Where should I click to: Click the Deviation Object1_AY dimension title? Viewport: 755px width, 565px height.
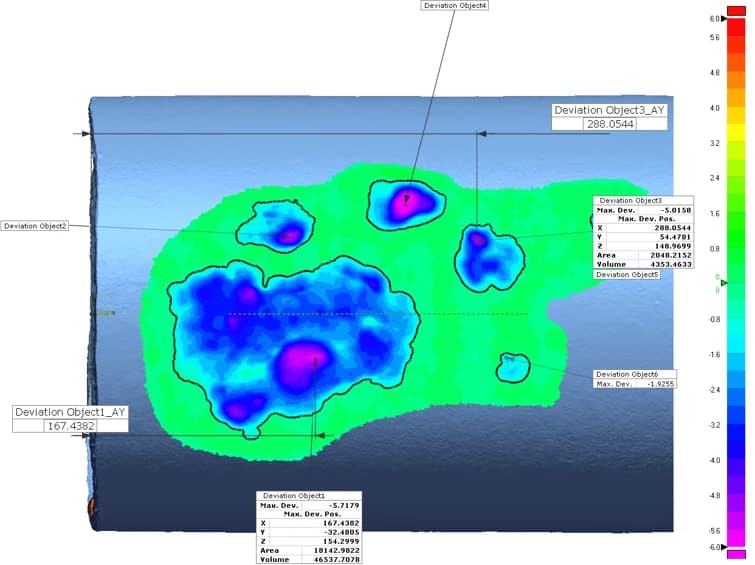(x=70, y=412)
